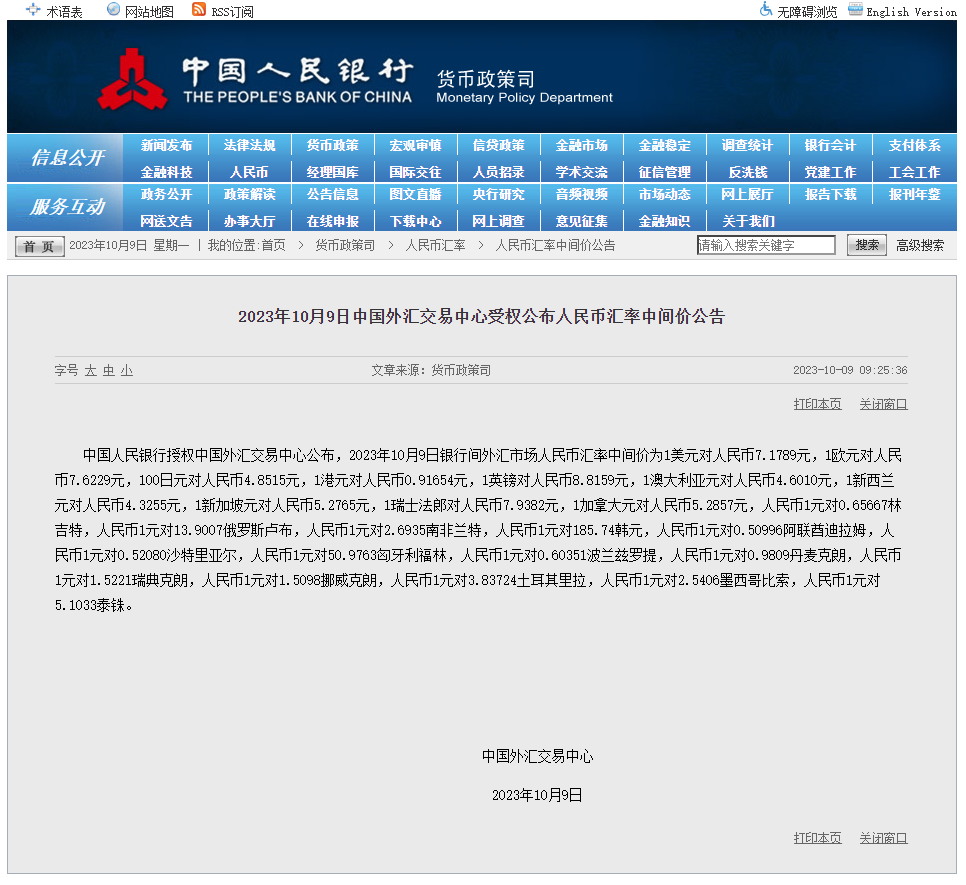Open the 人员招录 menu item
The height and width of the screenshot is (885, 966).
pos(498,172)
